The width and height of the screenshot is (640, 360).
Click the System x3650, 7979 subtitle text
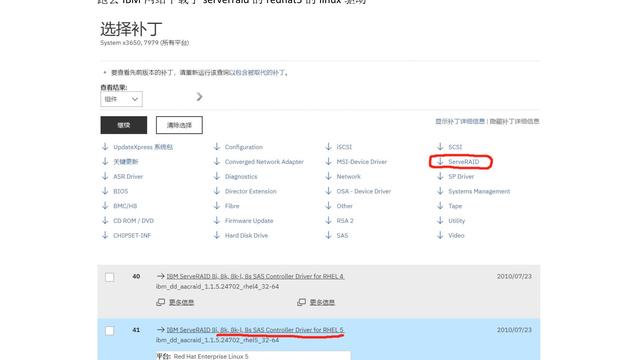pos(144,42)
